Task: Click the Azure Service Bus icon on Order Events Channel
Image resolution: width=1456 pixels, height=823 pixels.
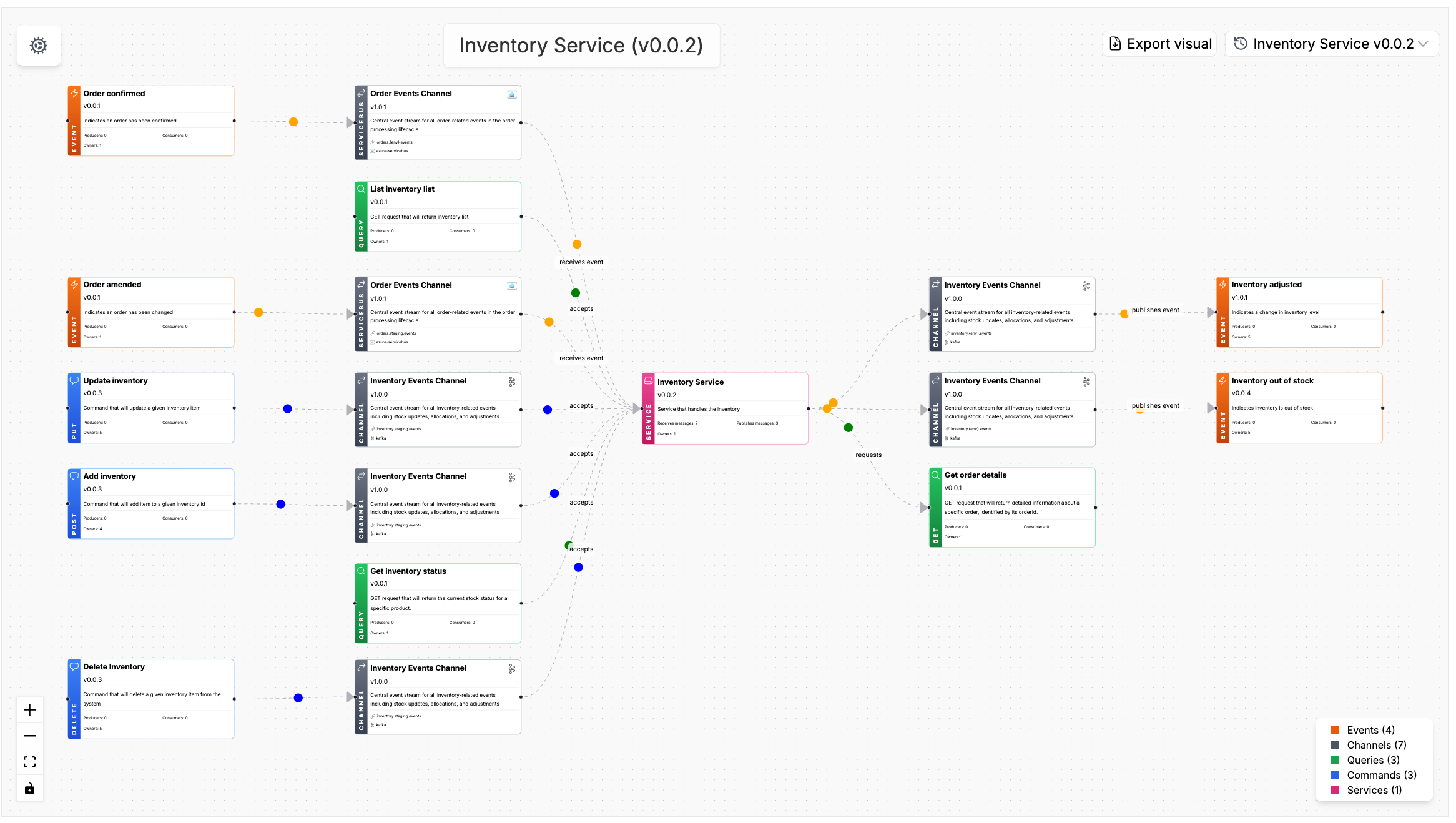Action: pos(512,94)
